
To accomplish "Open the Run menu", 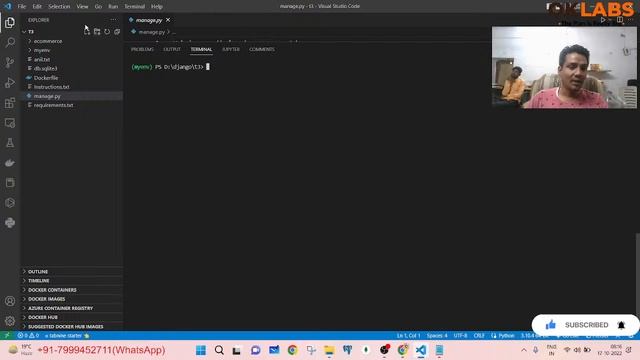I will pyautogui.click(x=113, y=7).
